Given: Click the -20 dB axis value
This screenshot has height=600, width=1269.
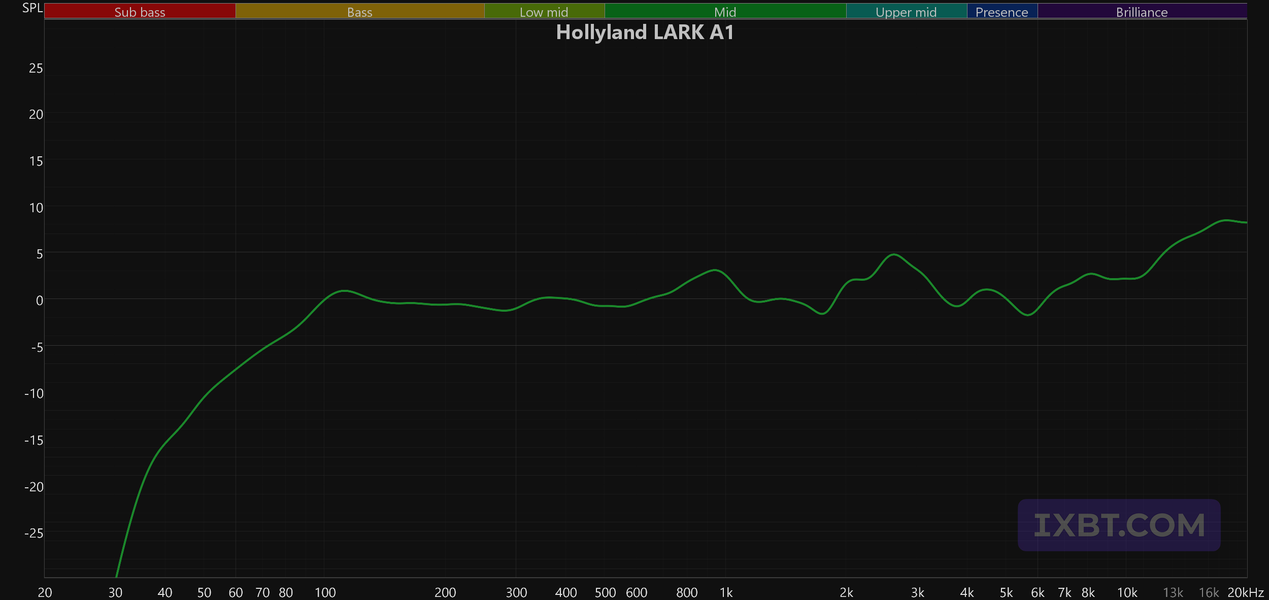Looking at the screenshot, I should [32, 486].
